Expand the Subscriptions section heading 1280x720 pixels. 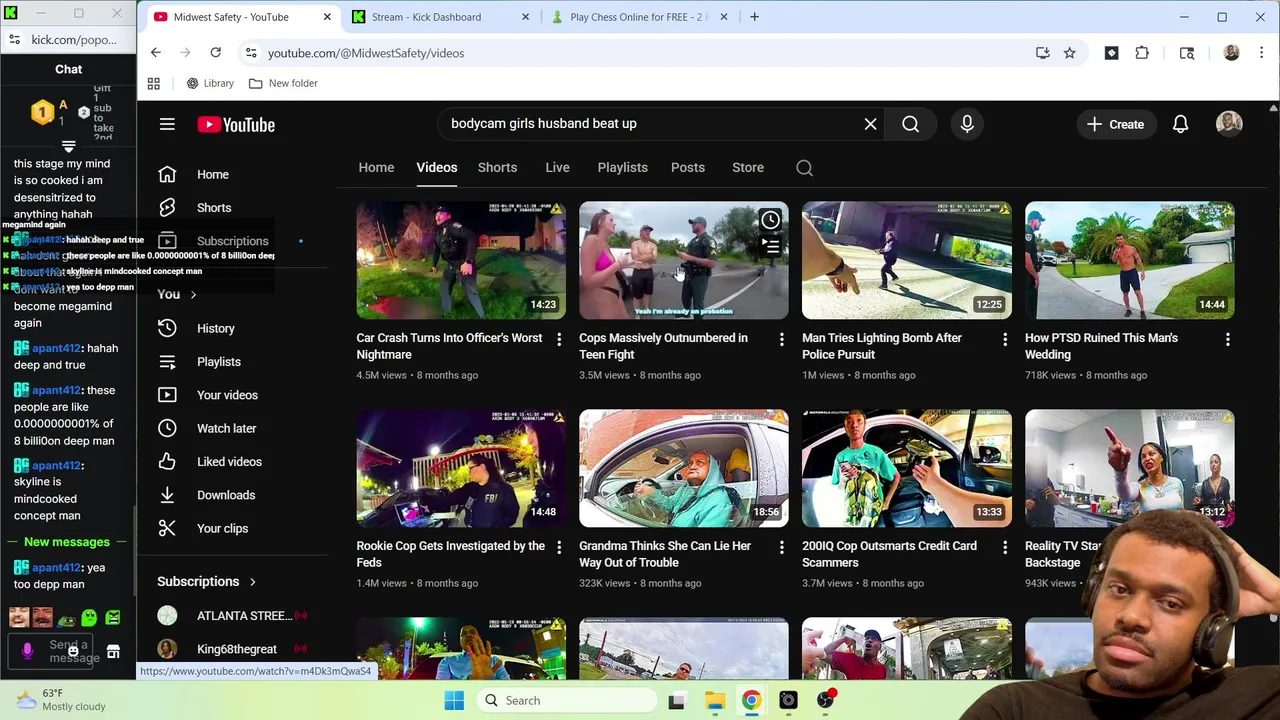pos(205,582)
